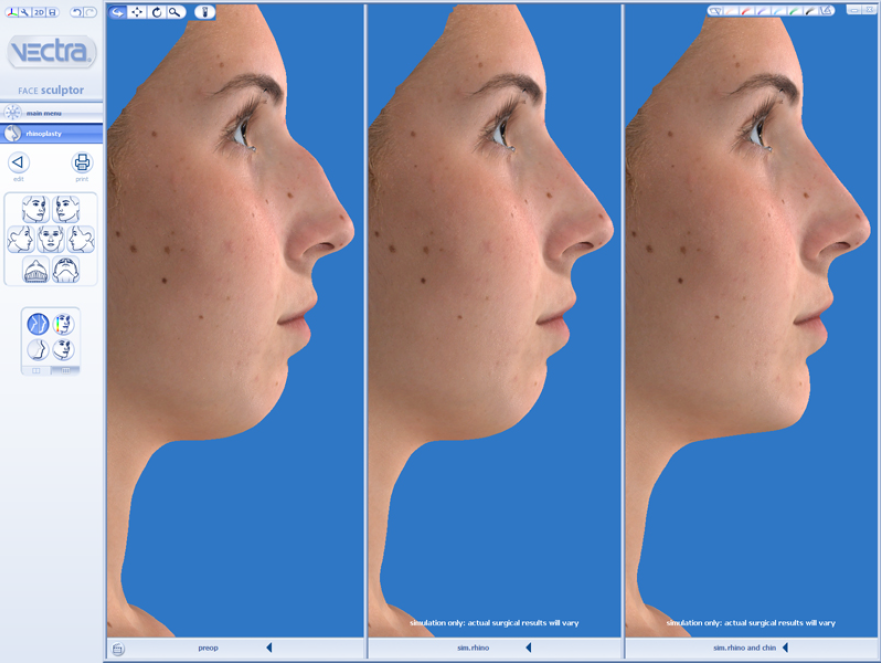Open the main menu

[51, 113]
